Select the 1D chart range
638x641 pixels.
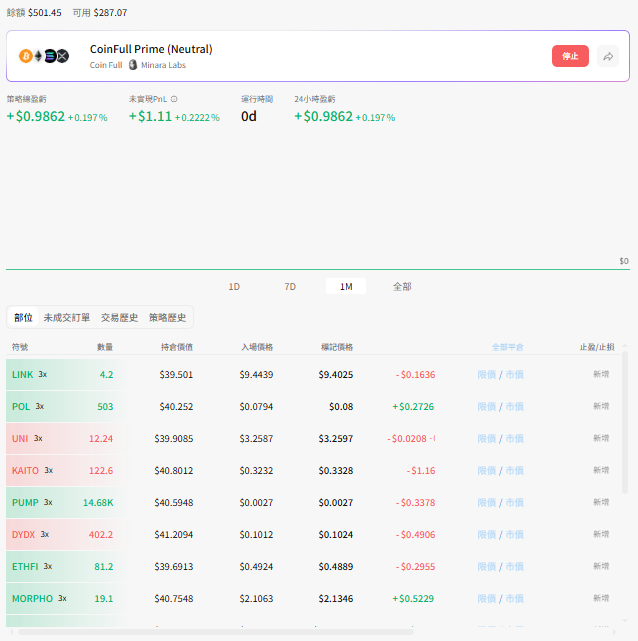click(x=234, y=287)
